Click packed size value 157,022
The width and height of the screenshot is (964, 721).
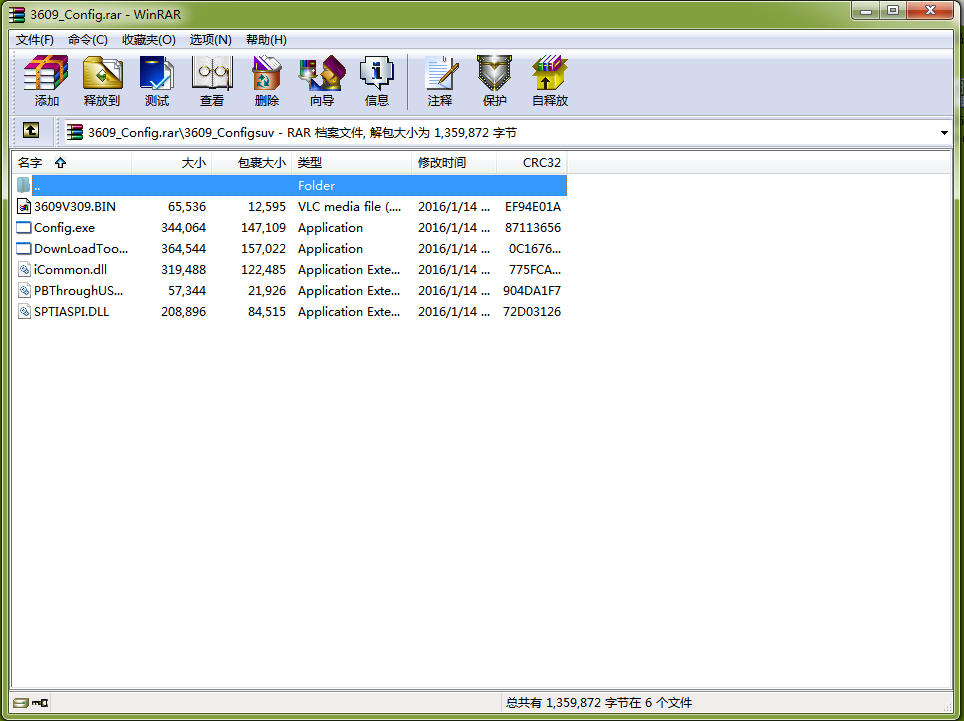[263, 249]
